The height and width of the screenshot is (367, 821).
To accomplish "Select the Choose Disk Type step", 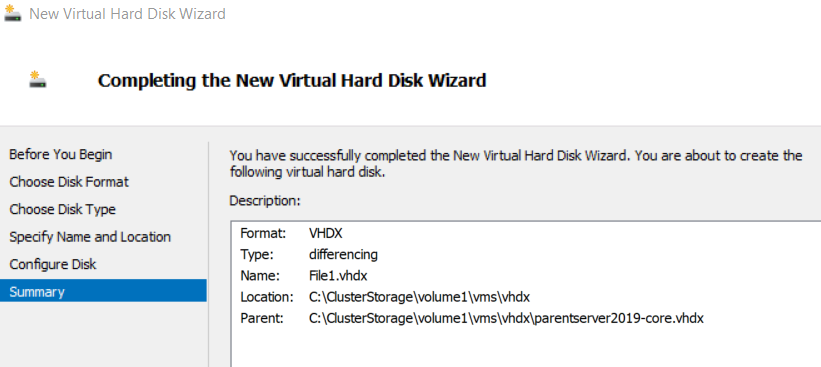I will click(x=62, y=209).
